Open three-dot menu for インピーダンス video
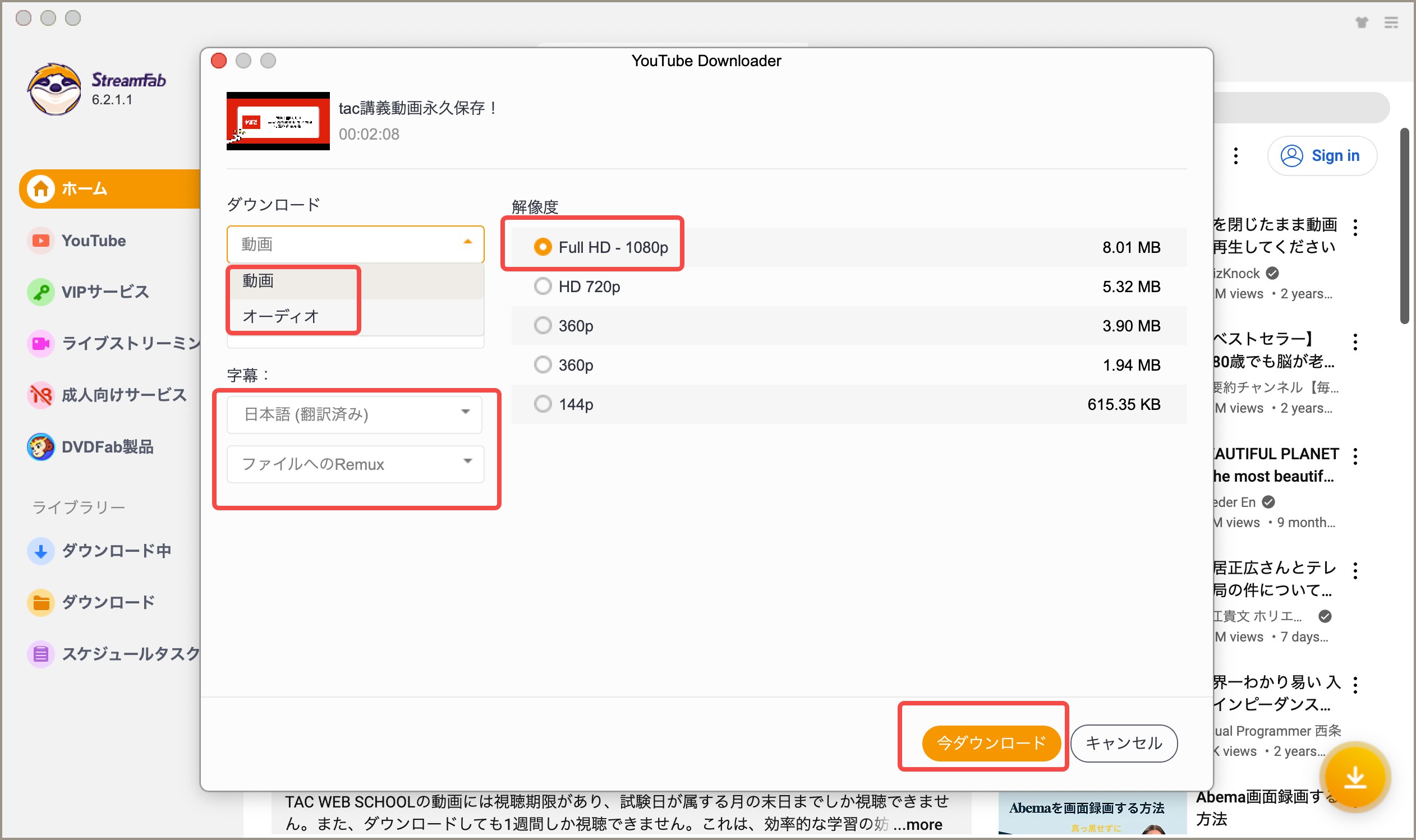The width and height of the screenshot is (1416, 840). tap(1355, 685)
